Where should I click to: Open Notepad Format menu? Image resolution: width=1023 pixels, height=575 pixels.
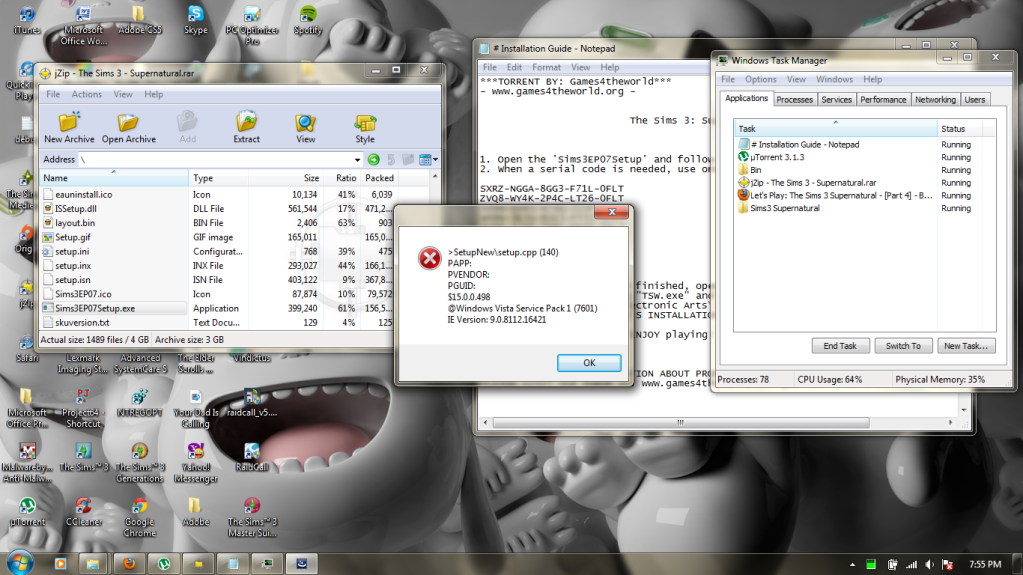click(x=546, y=67)
